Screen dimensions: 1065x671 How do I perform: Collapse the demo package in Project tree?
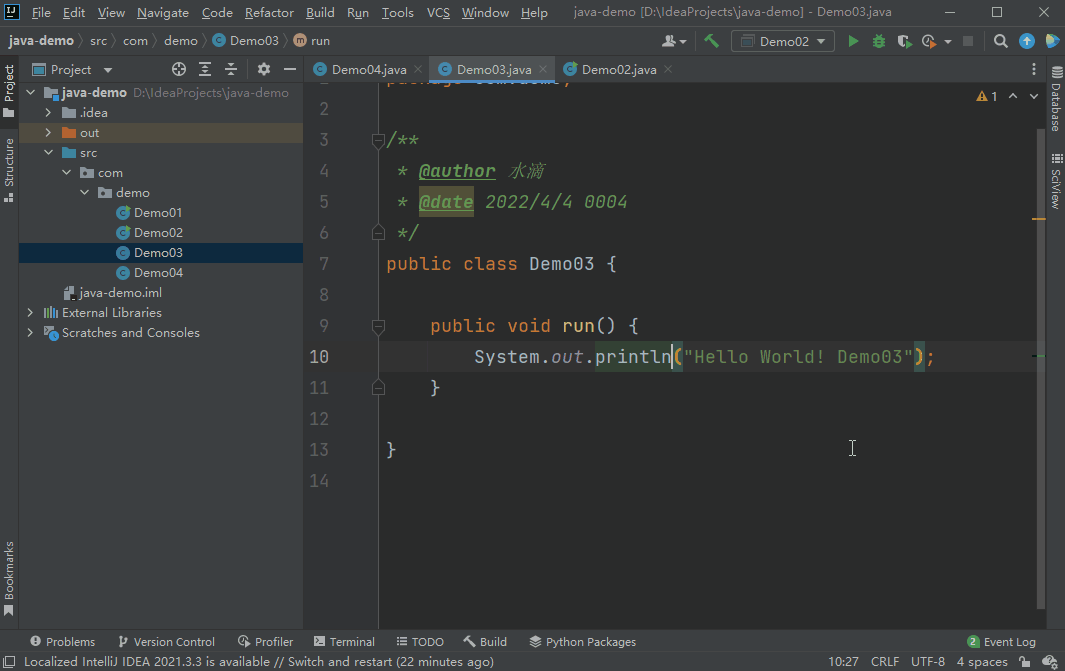pos(84,192)
